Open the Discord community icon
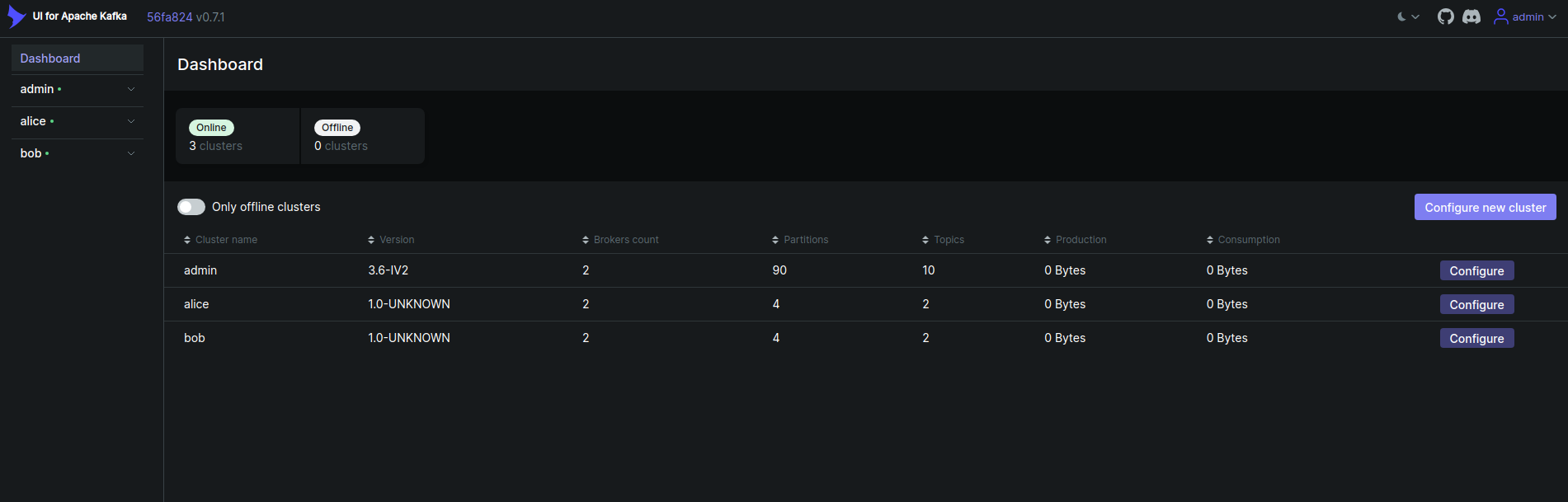 (x=1471, y=16)
